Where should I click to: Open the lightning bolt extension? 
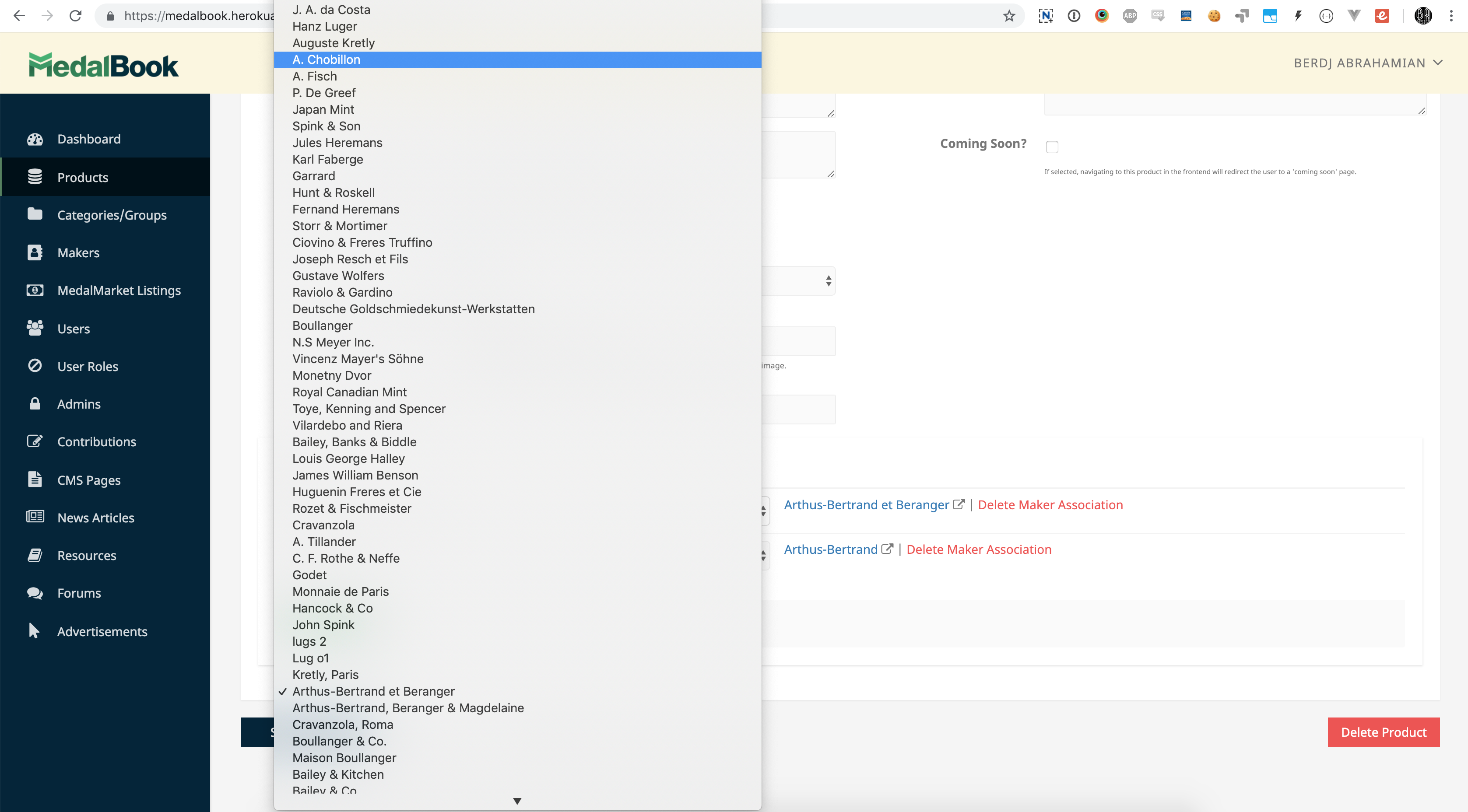coord(1299,16)
